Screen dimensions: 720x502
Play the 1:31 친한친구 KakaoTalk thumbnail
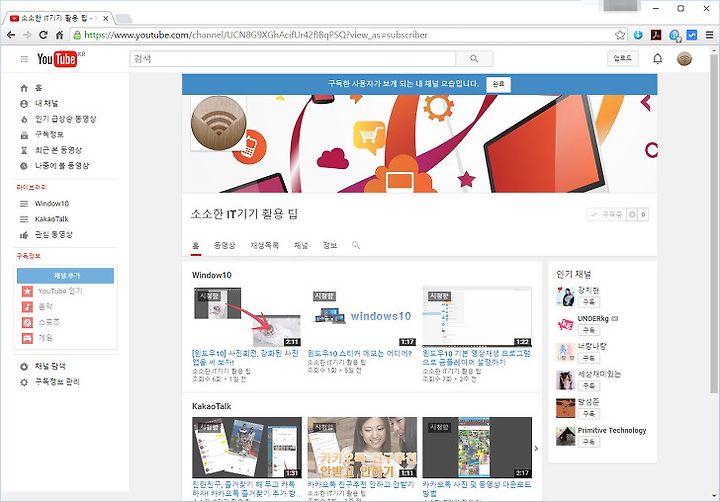(247, 447)
